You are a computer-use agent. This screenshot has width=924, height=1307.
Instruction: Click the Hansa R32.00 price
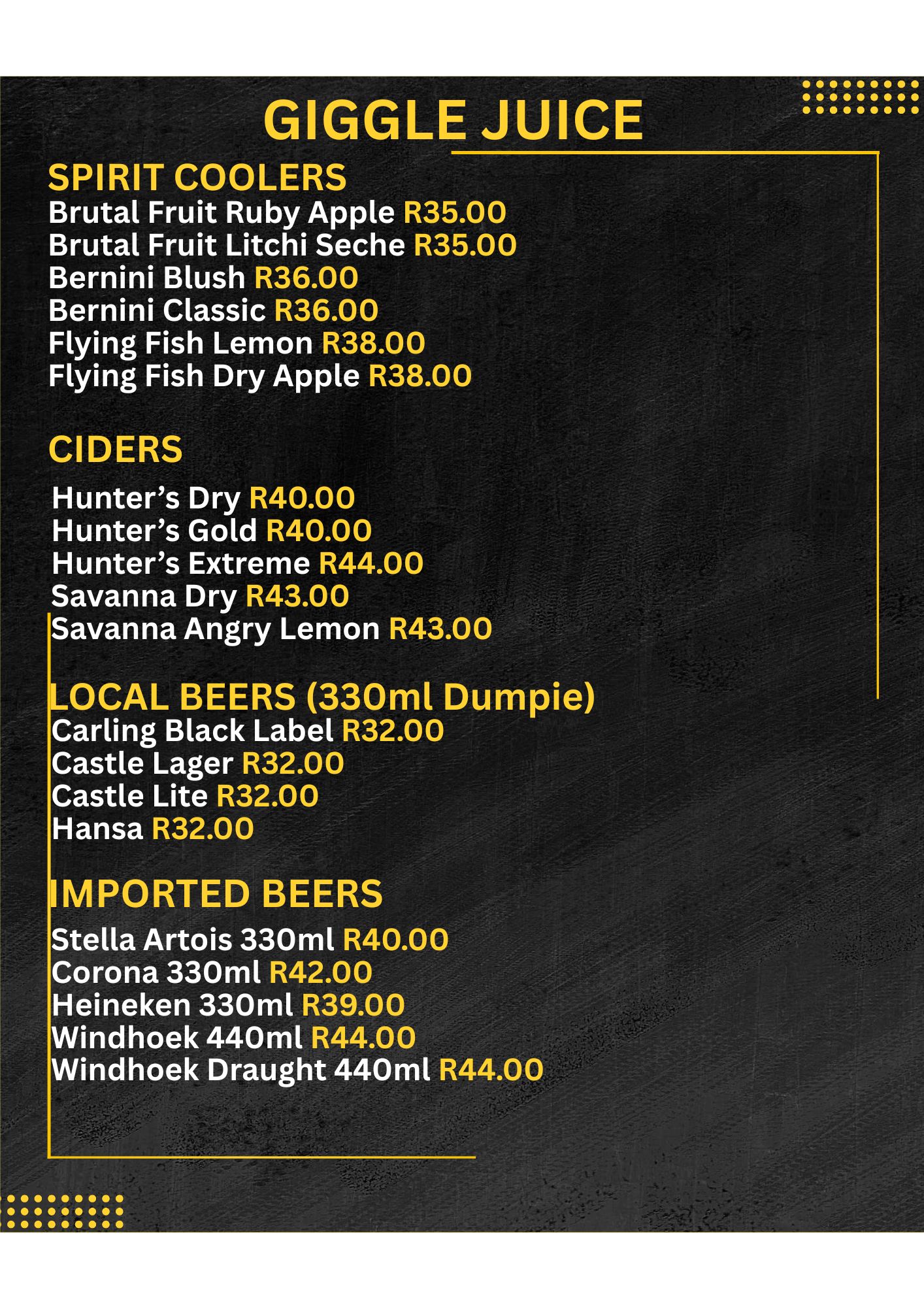click(203, 829)
